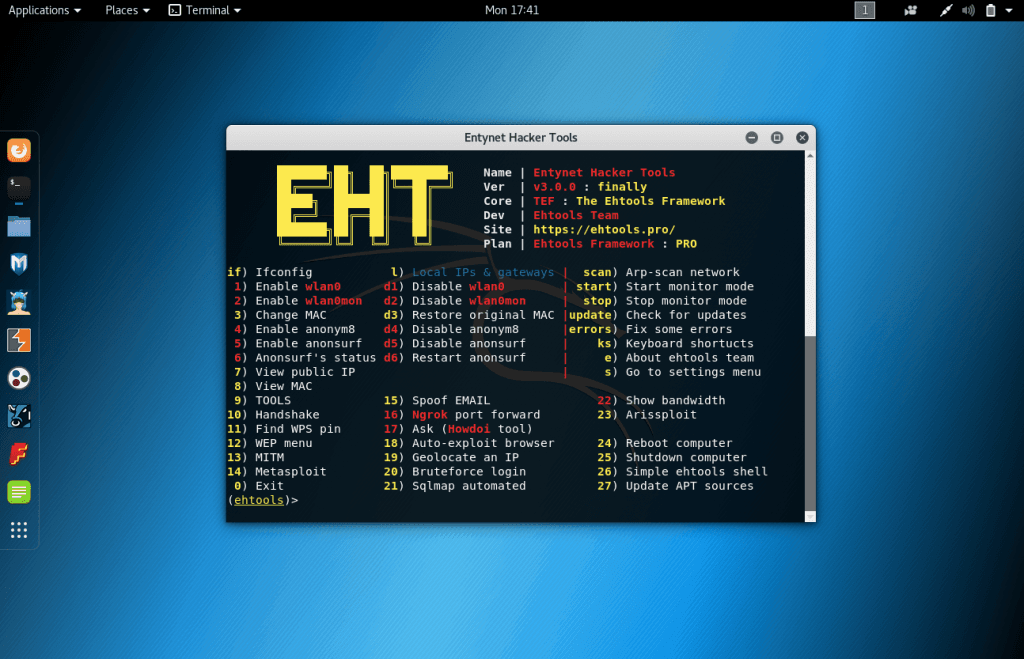The width and height of the screenshot is (1024, 659).
Task: Launch Burp Suite dock icon
Action: (19, 340)
